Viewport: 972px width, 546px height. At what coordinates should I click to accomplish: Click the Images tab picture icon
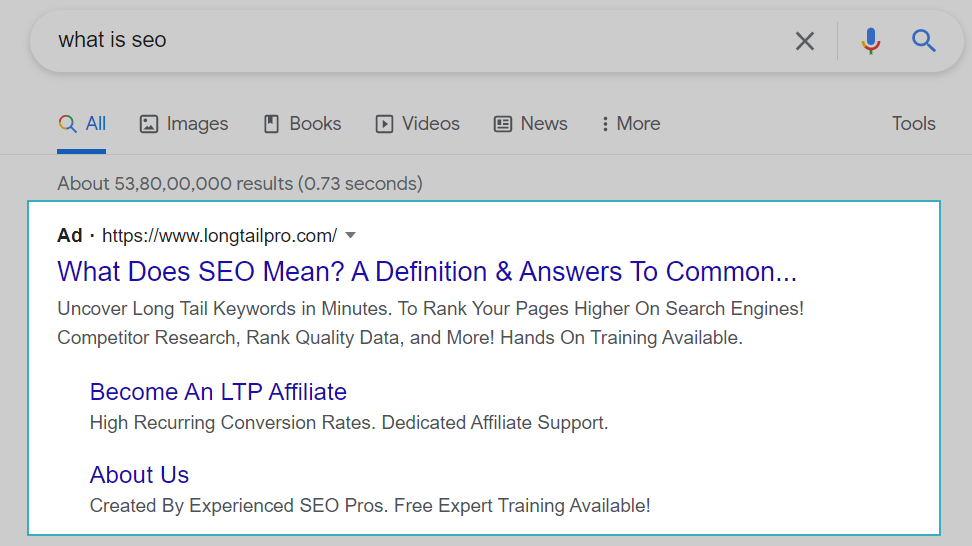149,124
